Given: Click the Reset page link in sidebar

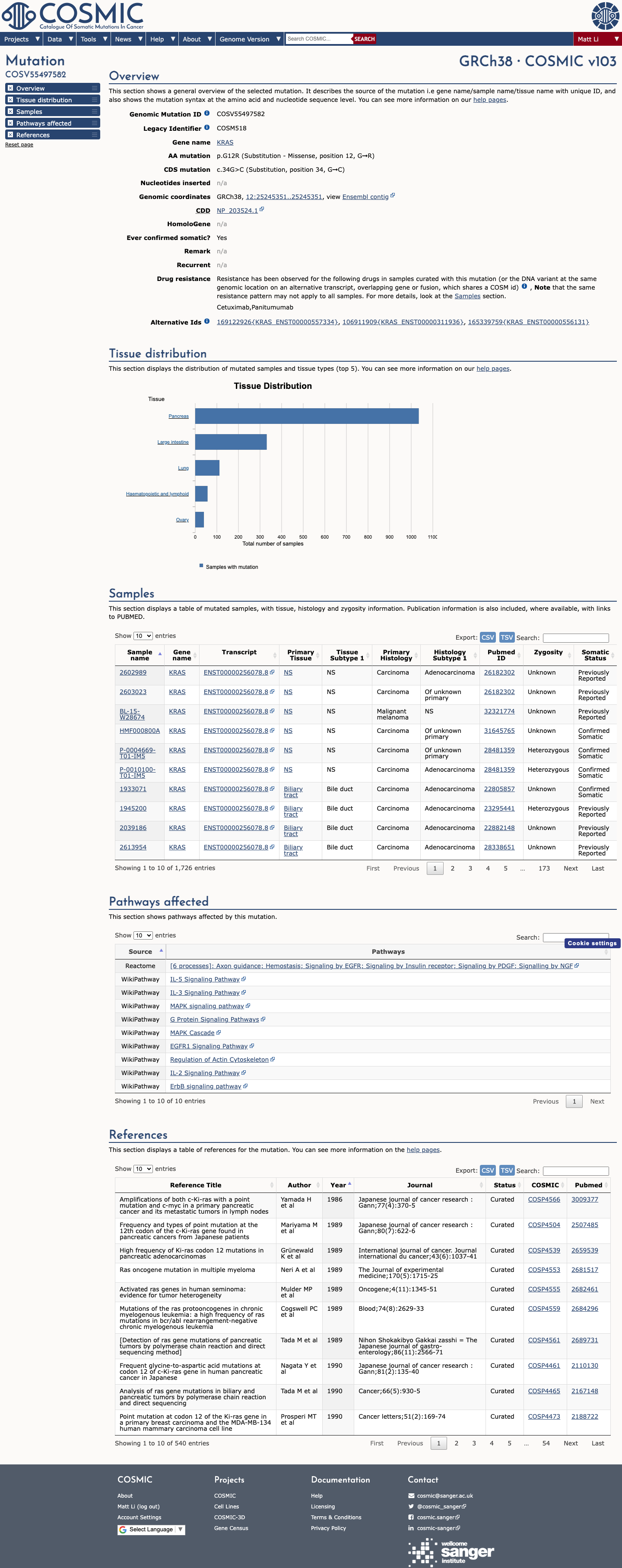Looking at the screenshot, I should [x=19, y=144].
